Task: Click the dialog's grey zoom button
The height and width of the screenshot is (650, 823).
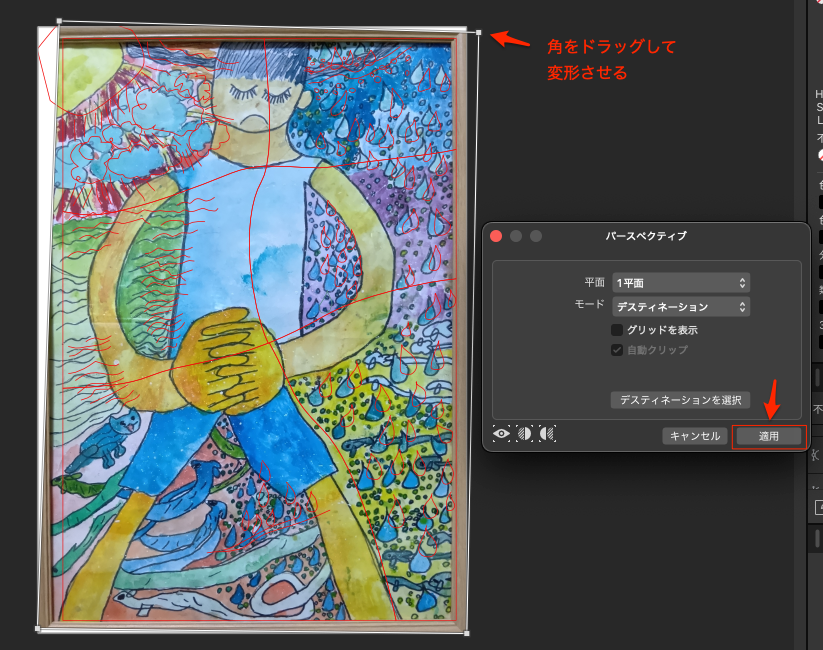Action: coord(536,236)
